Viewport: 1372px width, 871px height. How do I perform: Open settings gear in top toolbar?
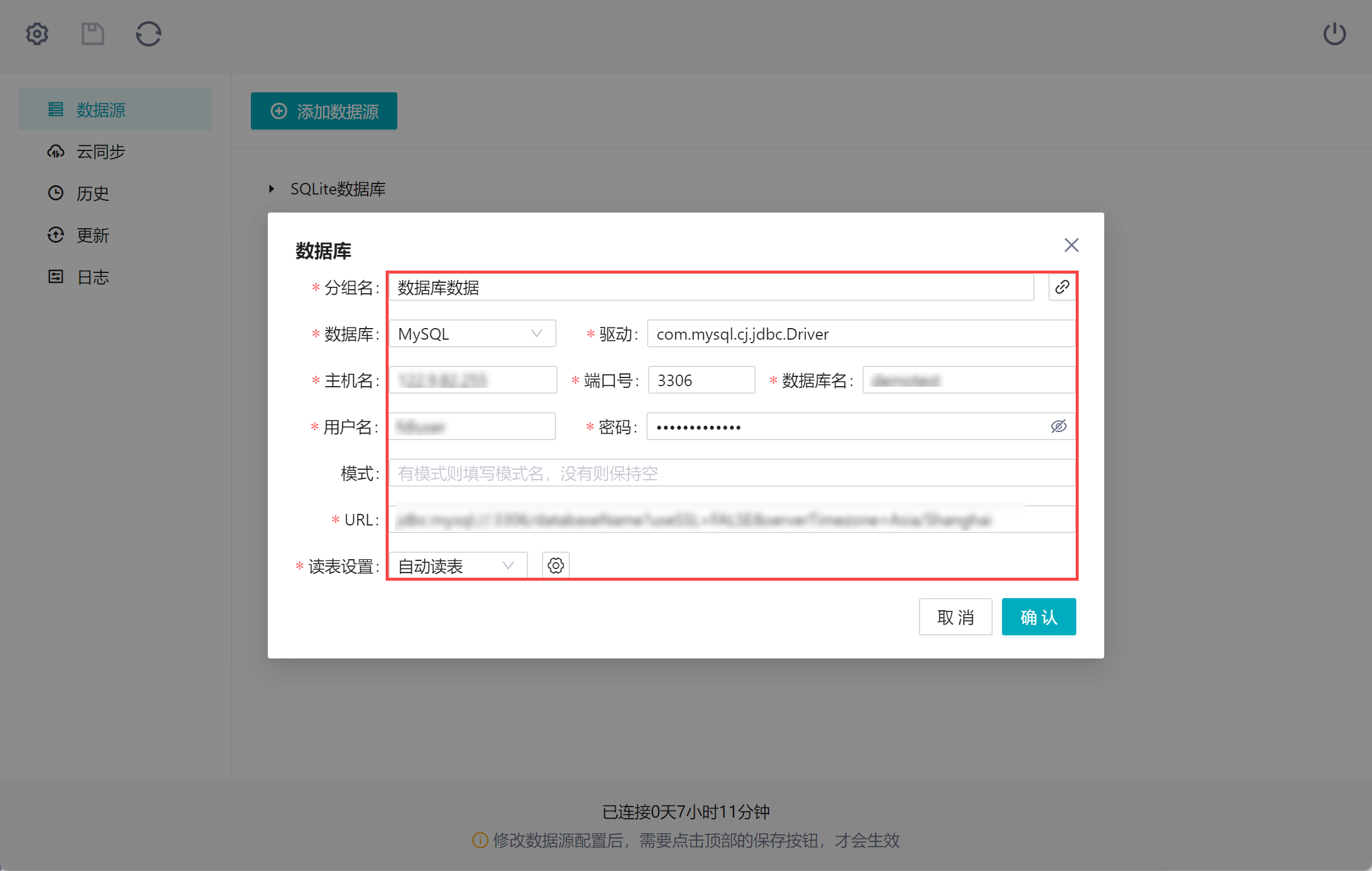(37, 34)
